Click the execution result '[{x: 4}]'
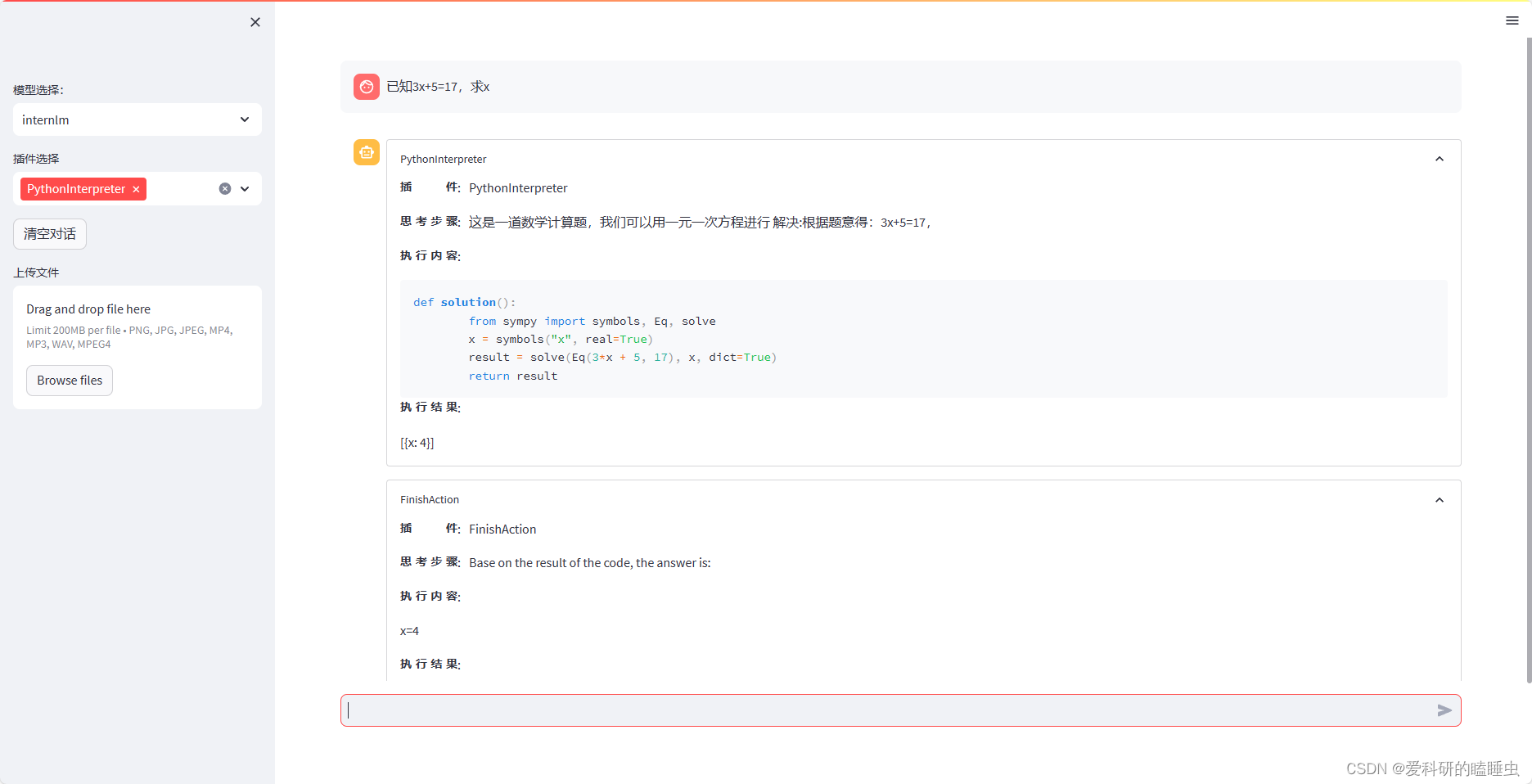 coord(417,443)
